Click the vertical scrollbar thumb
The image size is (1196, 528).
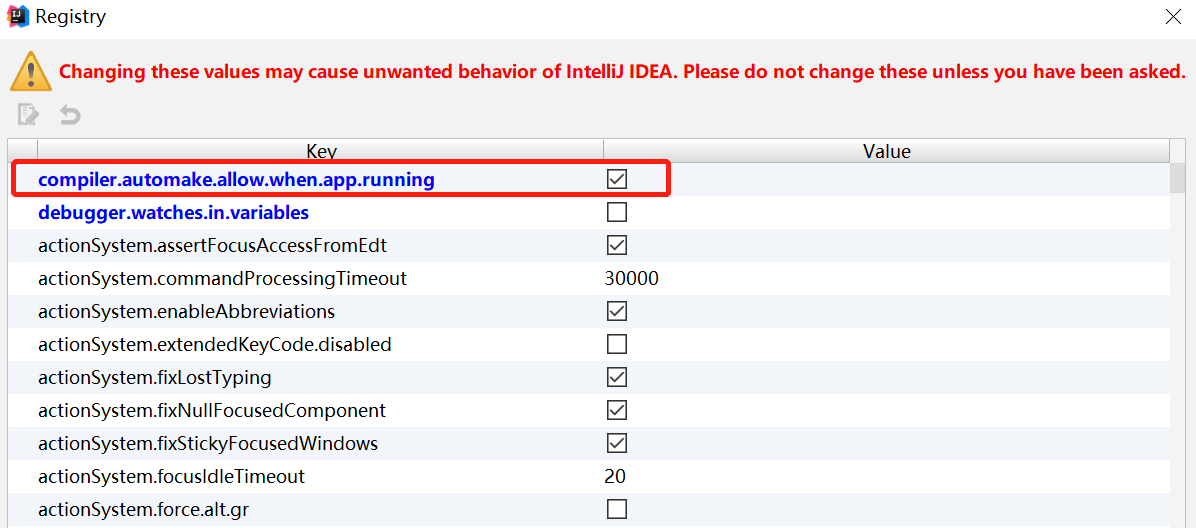point(1179,177)
